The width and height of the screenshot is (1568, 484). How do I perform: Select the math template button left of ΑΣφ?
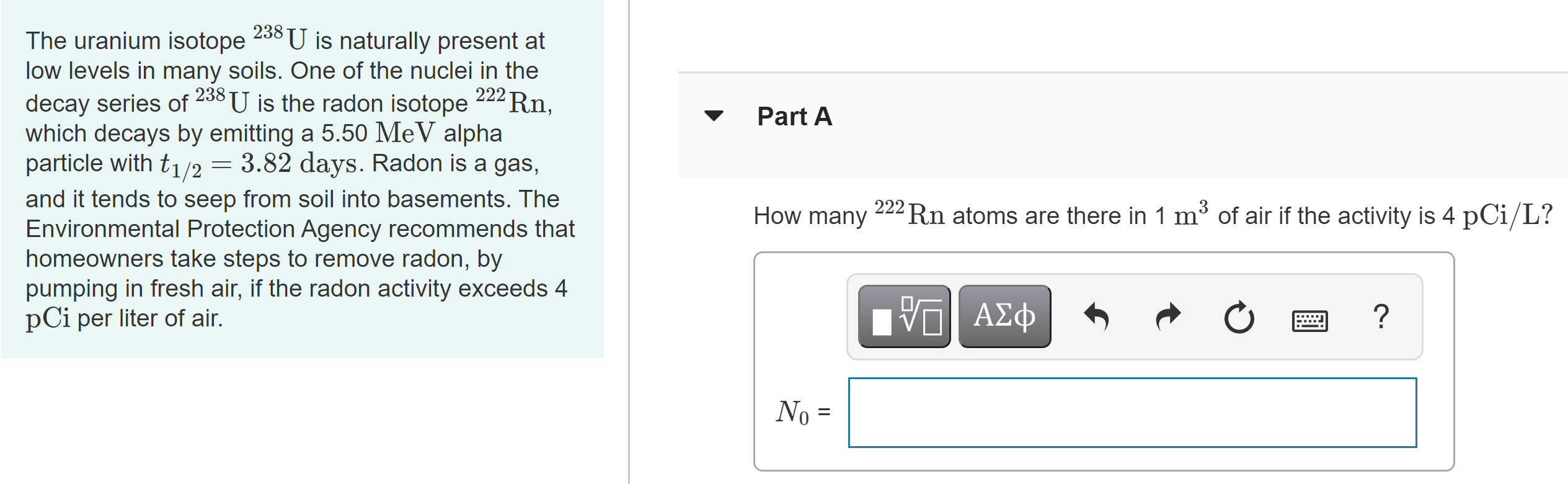pos(905,318)
